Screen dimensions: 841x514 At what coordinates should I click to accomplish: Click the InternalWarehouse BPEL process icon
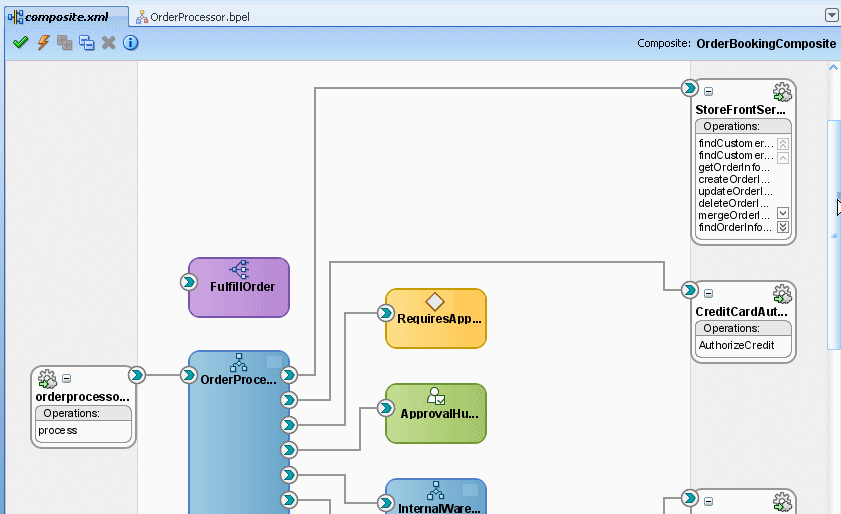point(436,490)
